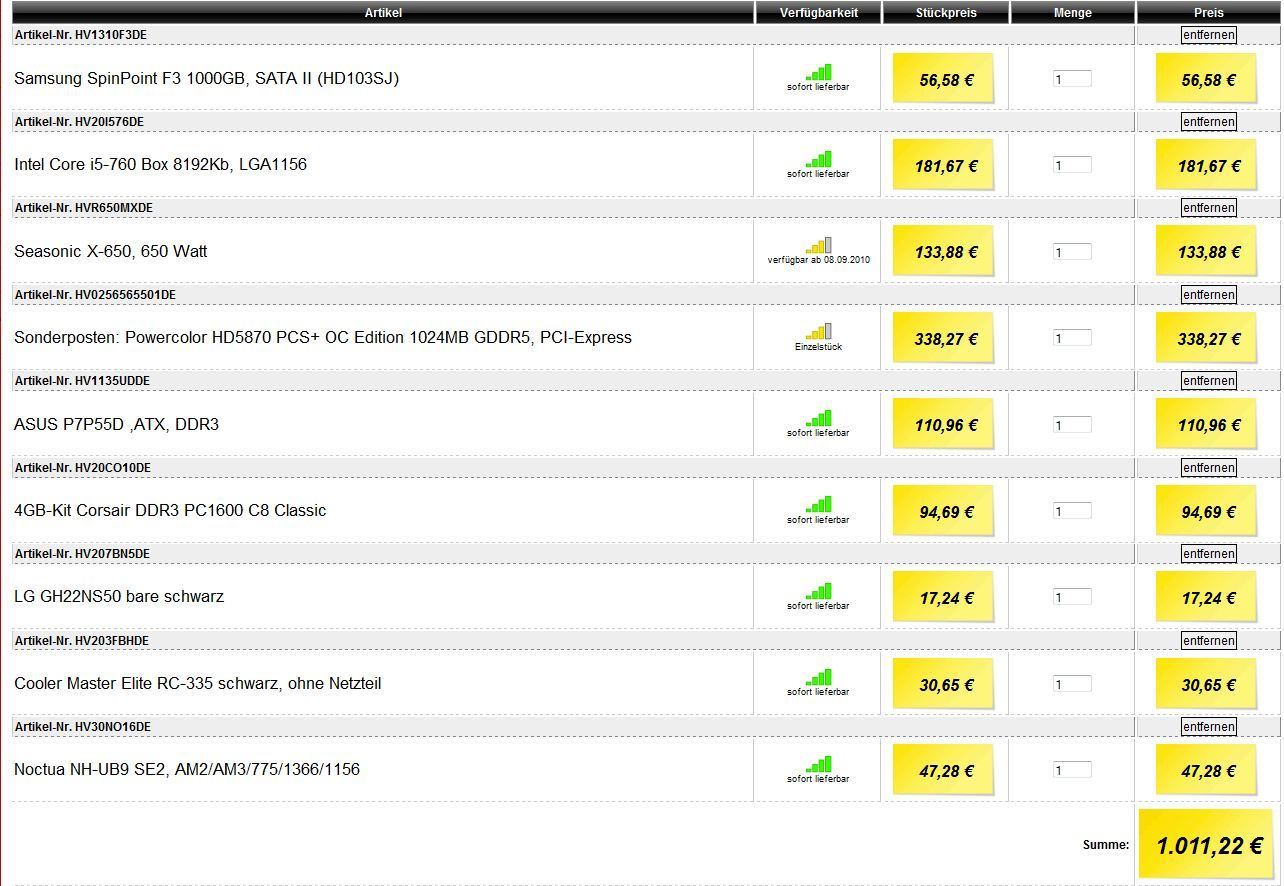This screenshot has width=1284, height=886.
Task: Focus quantity field for Seasonic X-650
Action: [1072, 252]
